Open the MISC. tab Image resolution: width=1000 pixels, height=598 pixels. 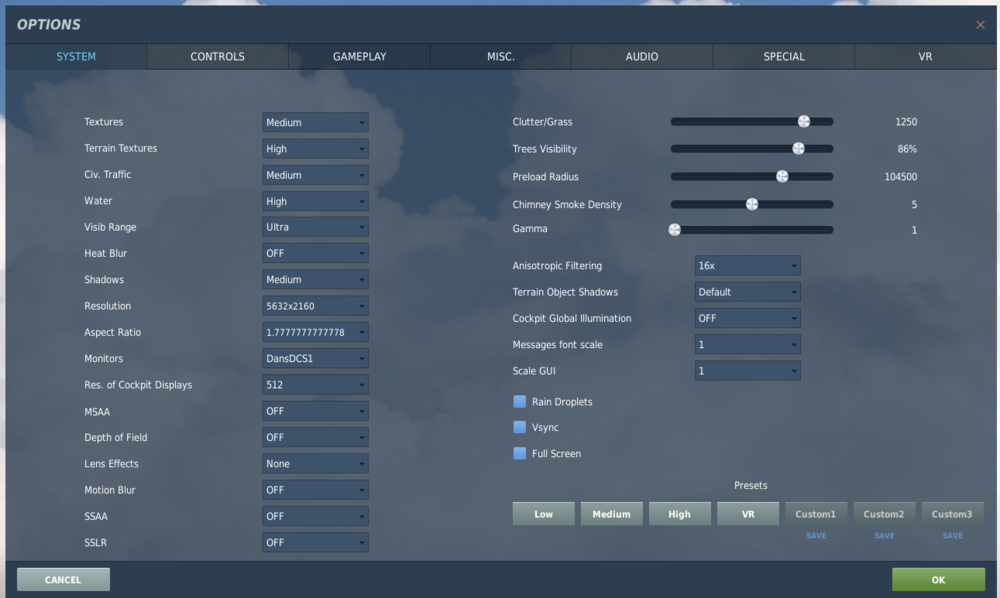click(501, 57)
